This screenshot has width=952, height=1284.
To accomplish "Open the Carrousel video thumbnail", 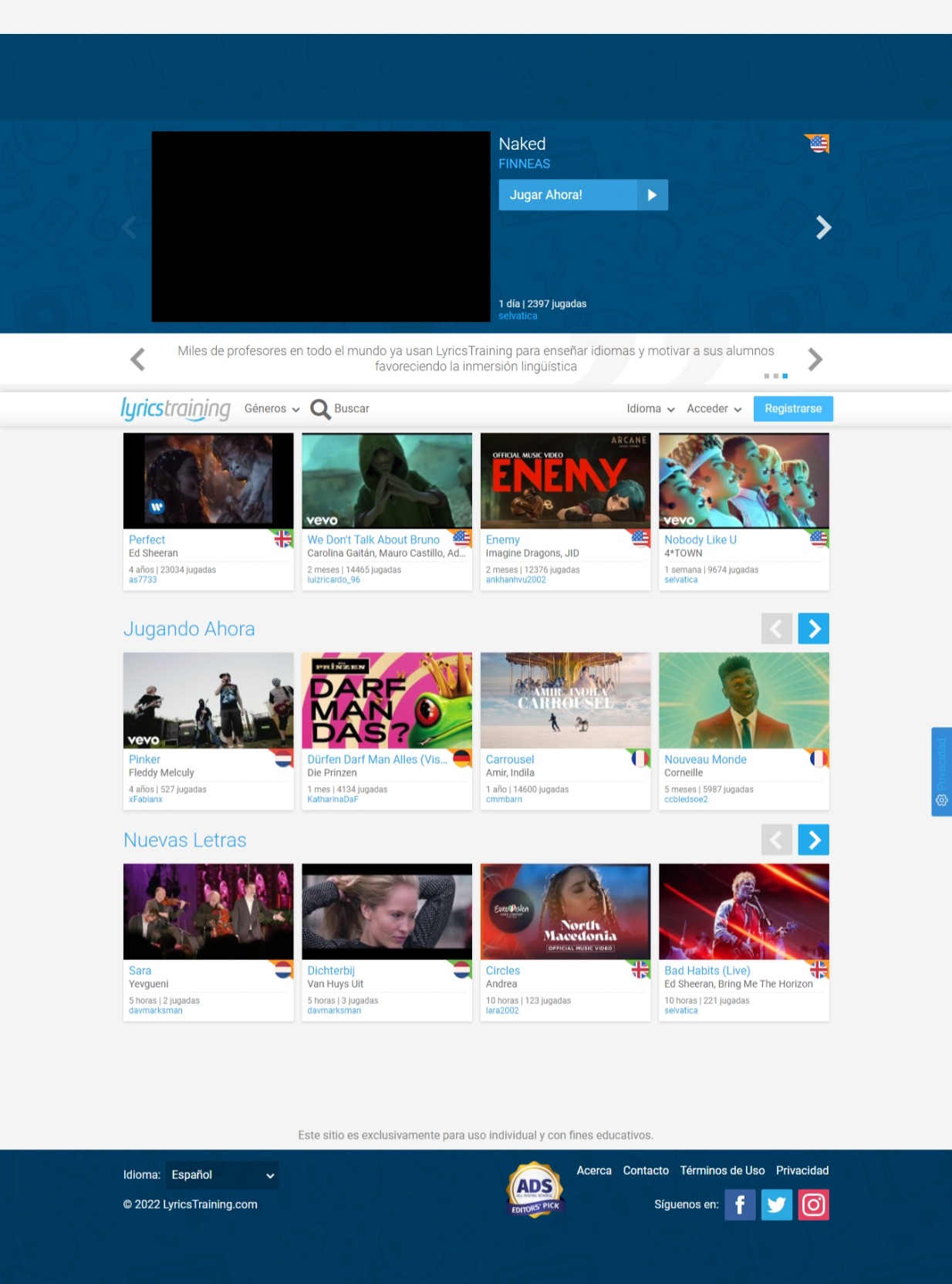I will [x=565, y=701].
